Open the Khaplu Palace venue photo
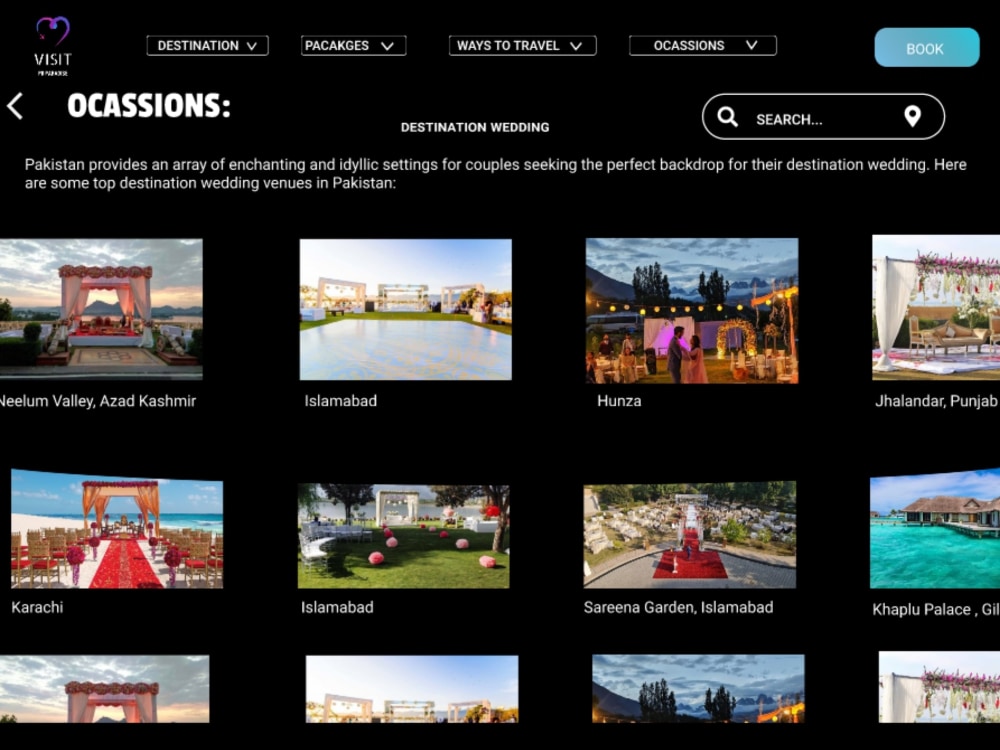The width and height of the screenshot is (1000, 750). (935, 529)
